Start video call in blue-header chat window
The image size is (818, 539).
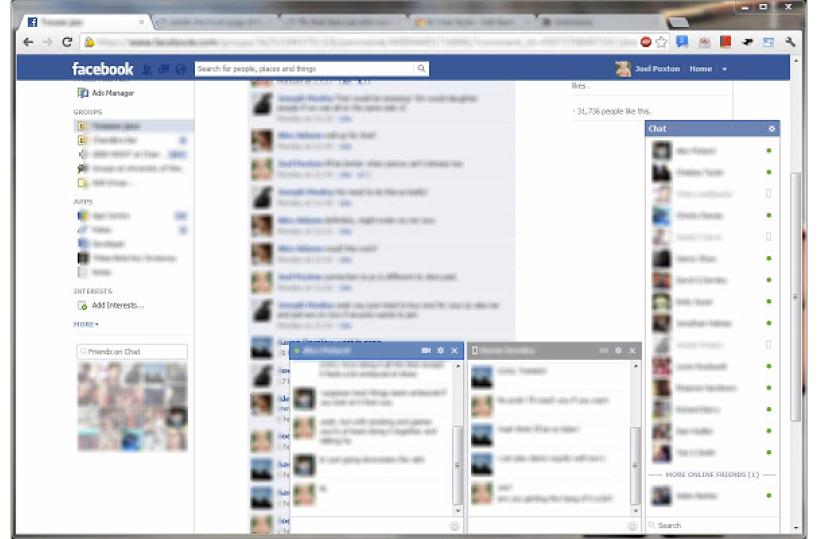(x=426, y=351)
